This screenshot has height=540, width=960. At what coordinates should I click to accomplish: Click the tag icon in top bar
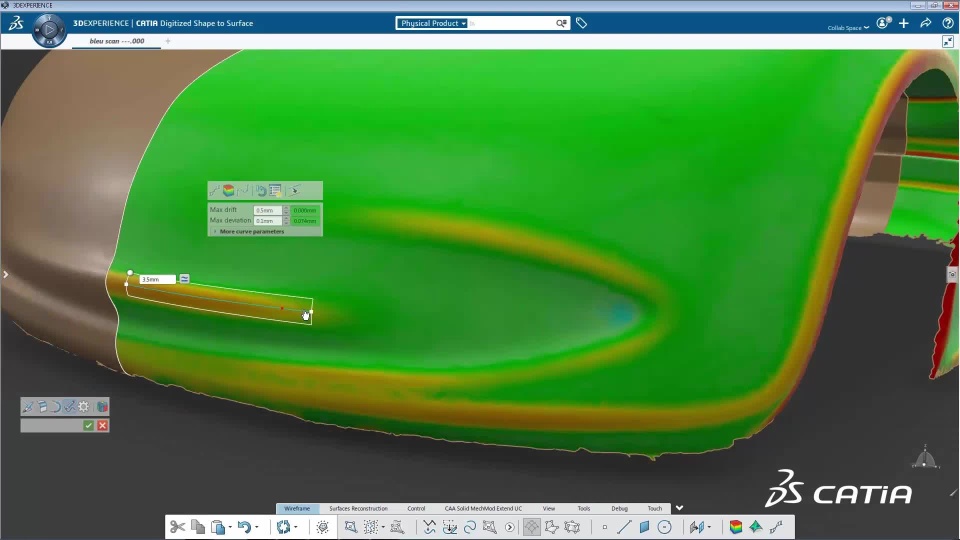581,23
